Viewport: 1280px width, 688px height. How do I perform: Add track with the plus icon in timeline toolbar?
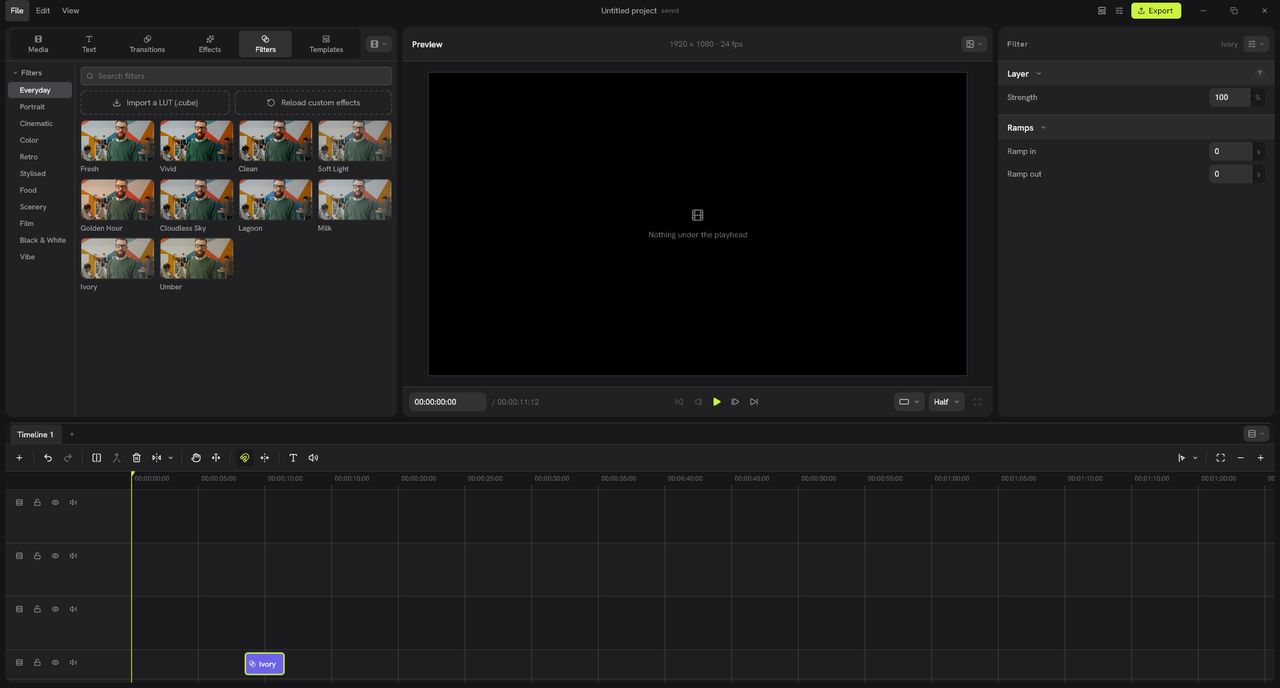click(x=19, y=458)
